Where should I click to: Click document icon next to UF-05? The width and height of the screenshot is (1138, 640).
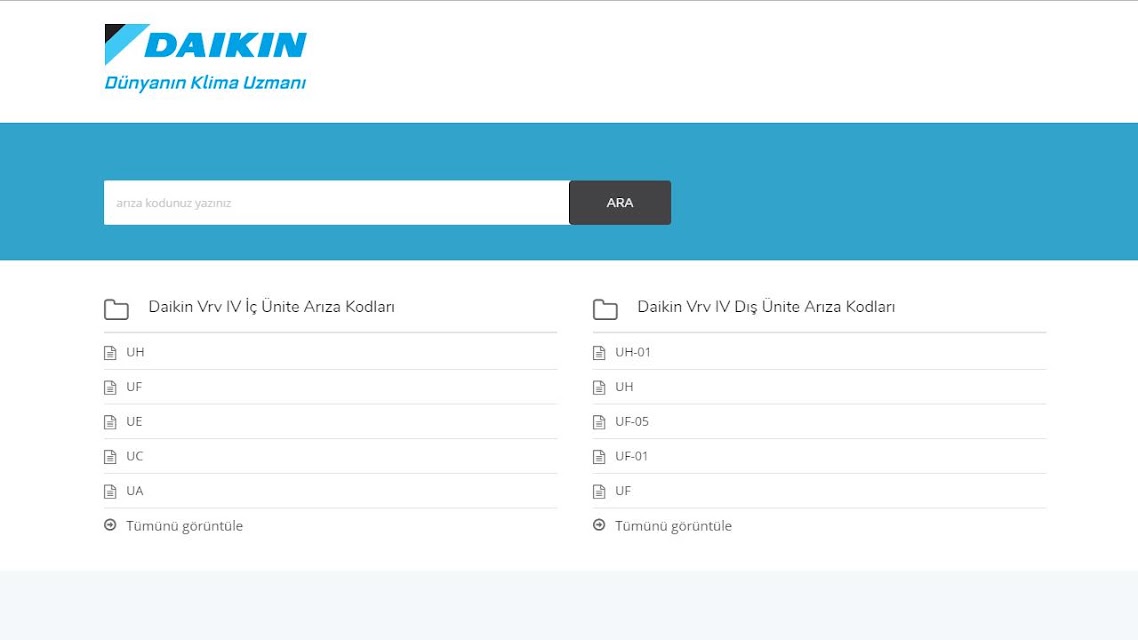click(x=599, y=422)
